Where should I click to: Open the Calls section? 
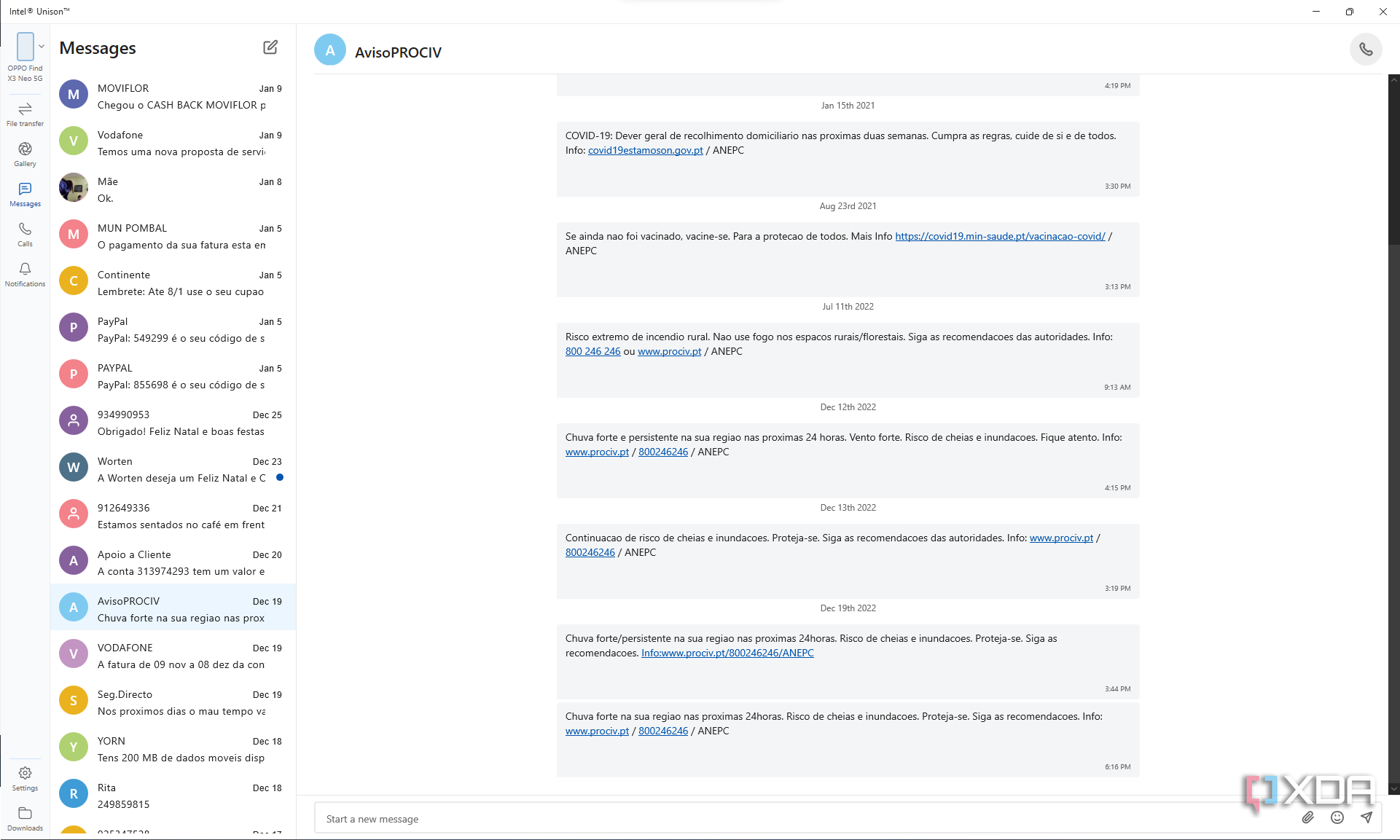point(25,235)
